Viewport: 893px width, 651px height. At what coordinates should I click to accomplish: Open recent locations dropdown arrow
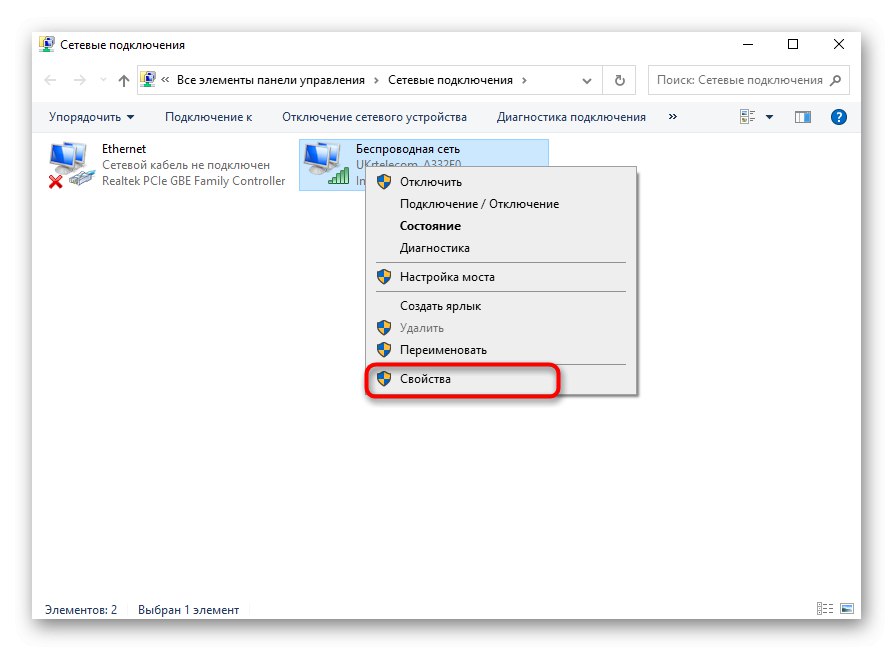point(103,80)
